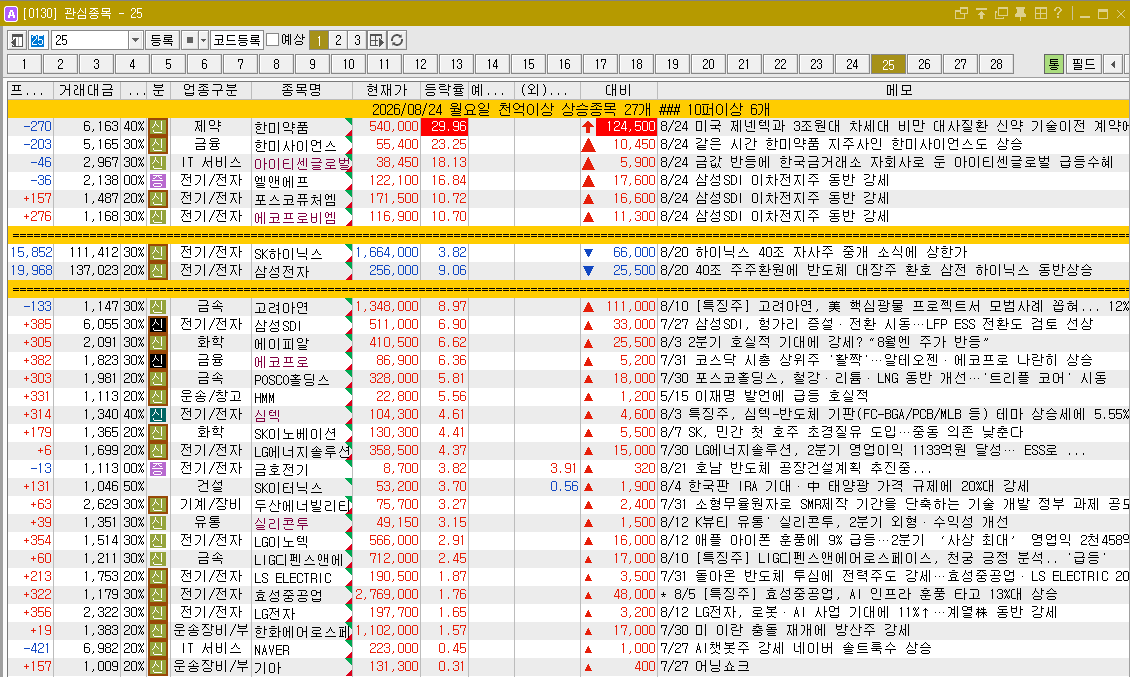The image size is (1130, 677).
Task: Select the NAVER stock name
Action: click(272, 650)
